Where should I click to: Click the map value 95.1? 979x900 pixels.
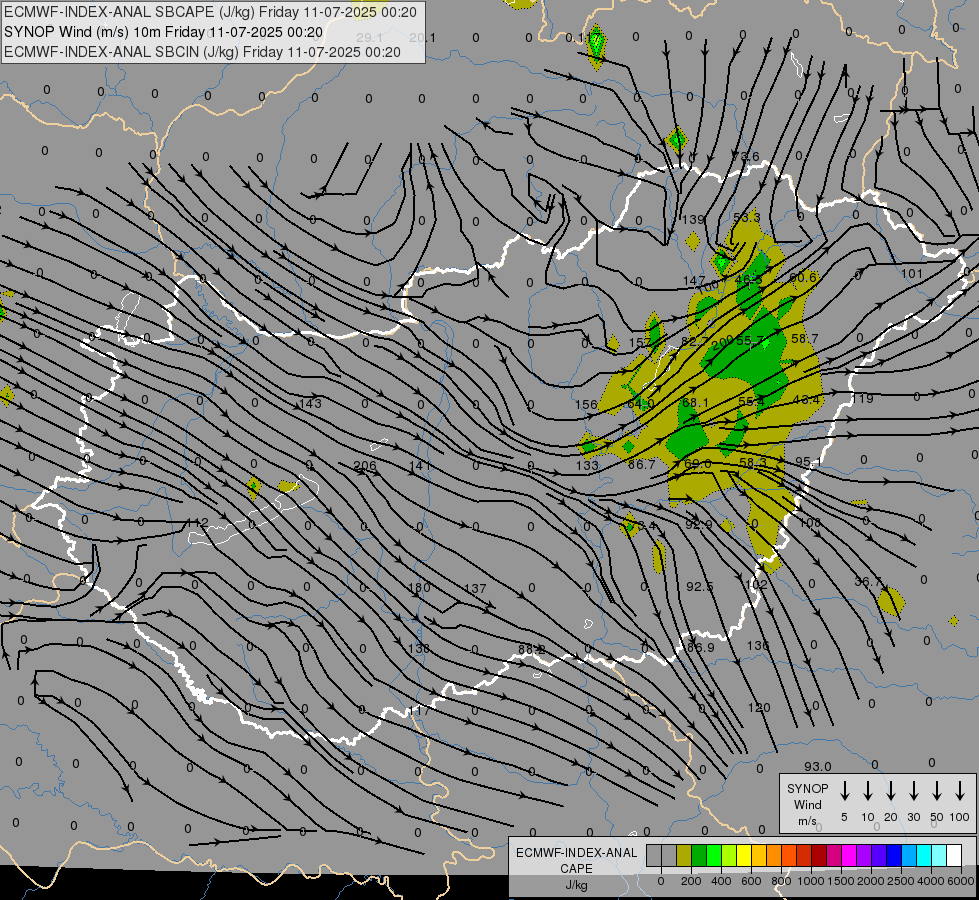[808, 462]
